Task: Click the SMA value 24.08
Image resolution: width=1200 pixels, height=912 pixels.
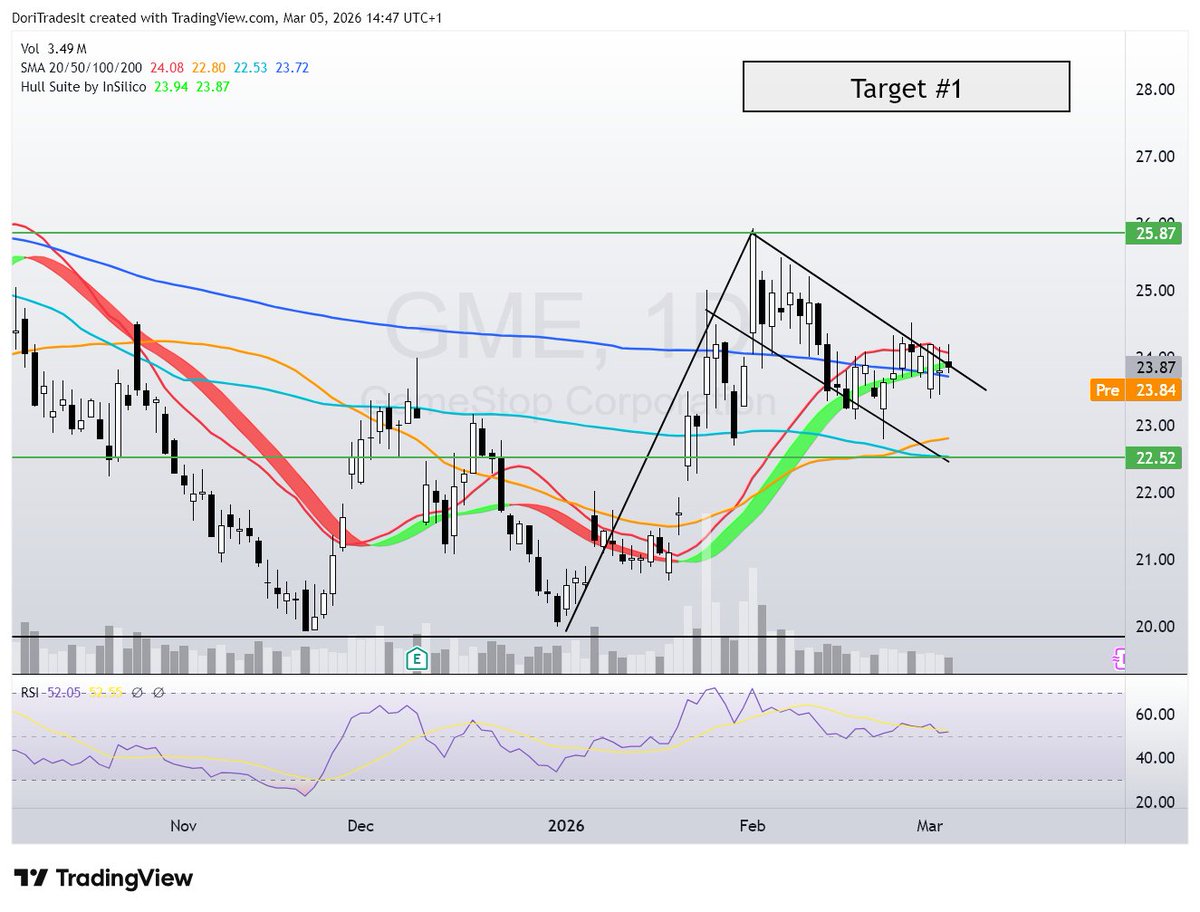Action: [166, 68]
